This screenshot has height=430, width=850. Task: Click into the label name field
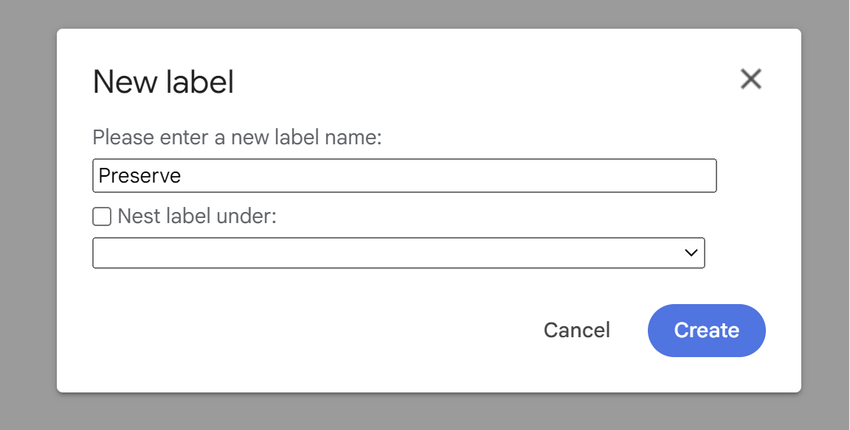(x=404, y=176)
